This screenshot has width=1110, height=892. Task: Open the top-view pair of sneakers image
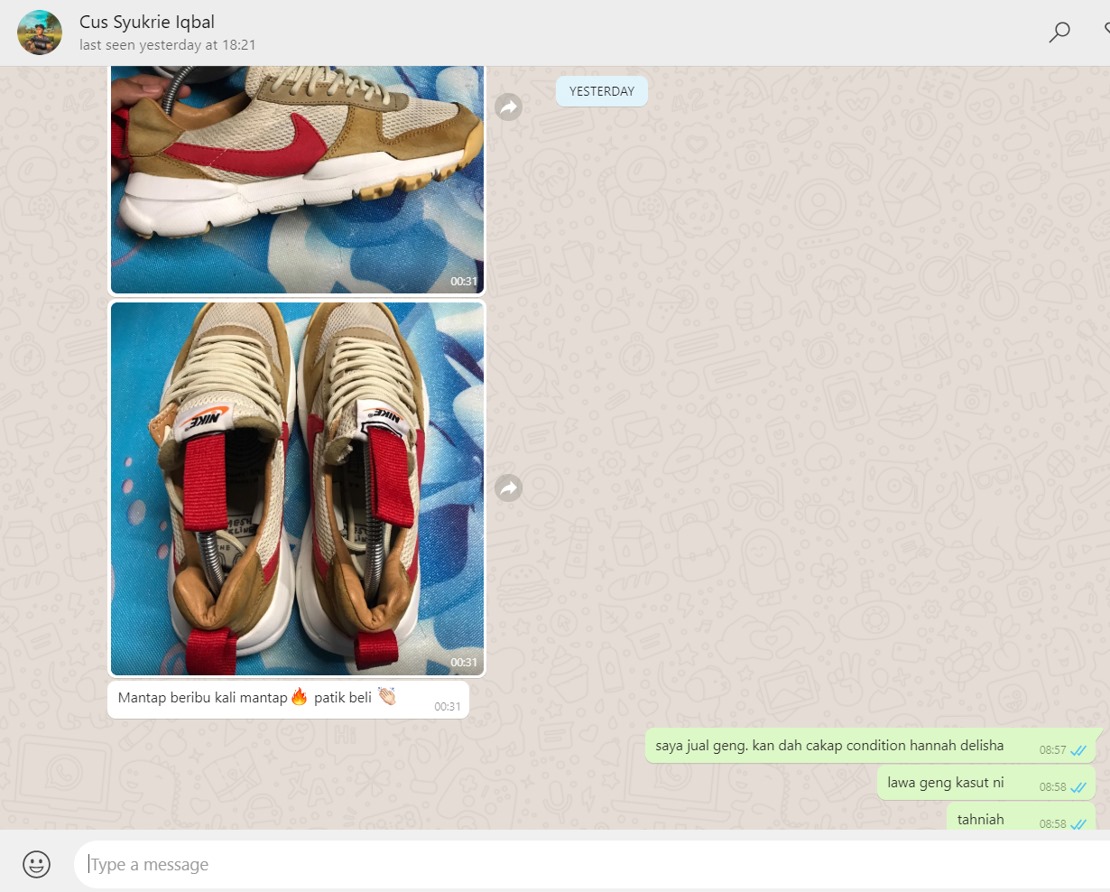point(297,488)
